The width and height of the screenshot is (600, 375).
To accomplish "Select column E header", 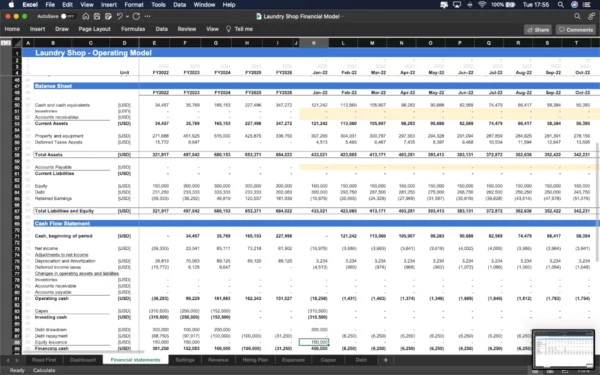I will (154, 43).
